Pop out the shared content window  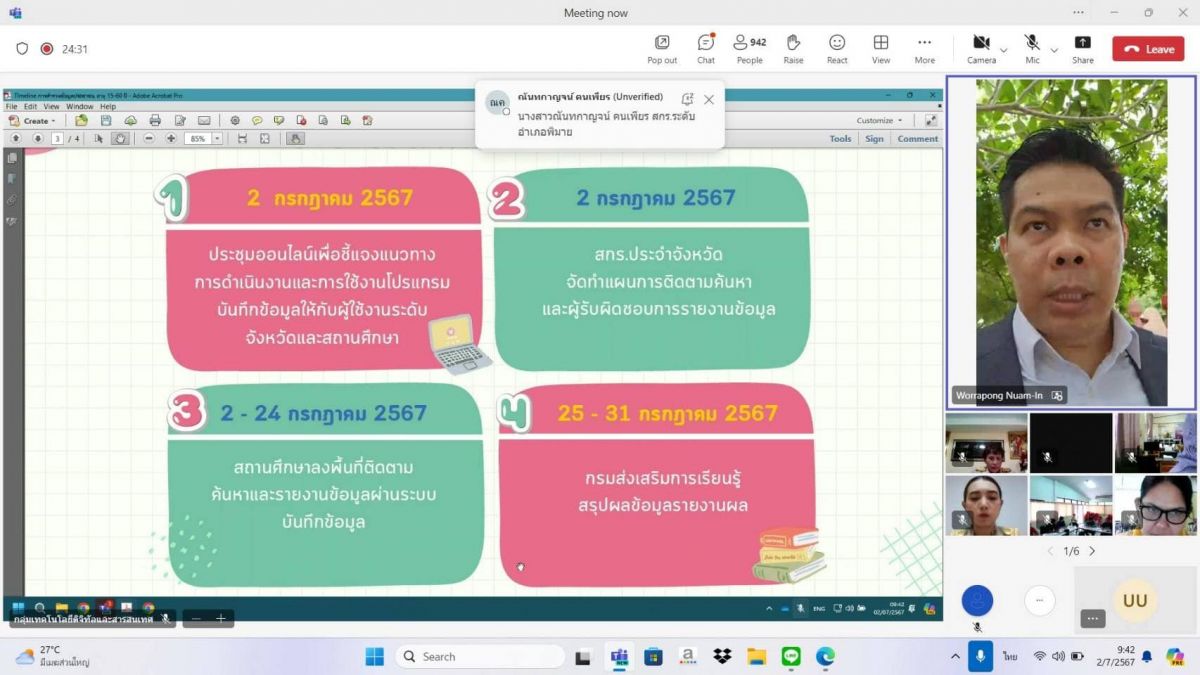point(662,48)
